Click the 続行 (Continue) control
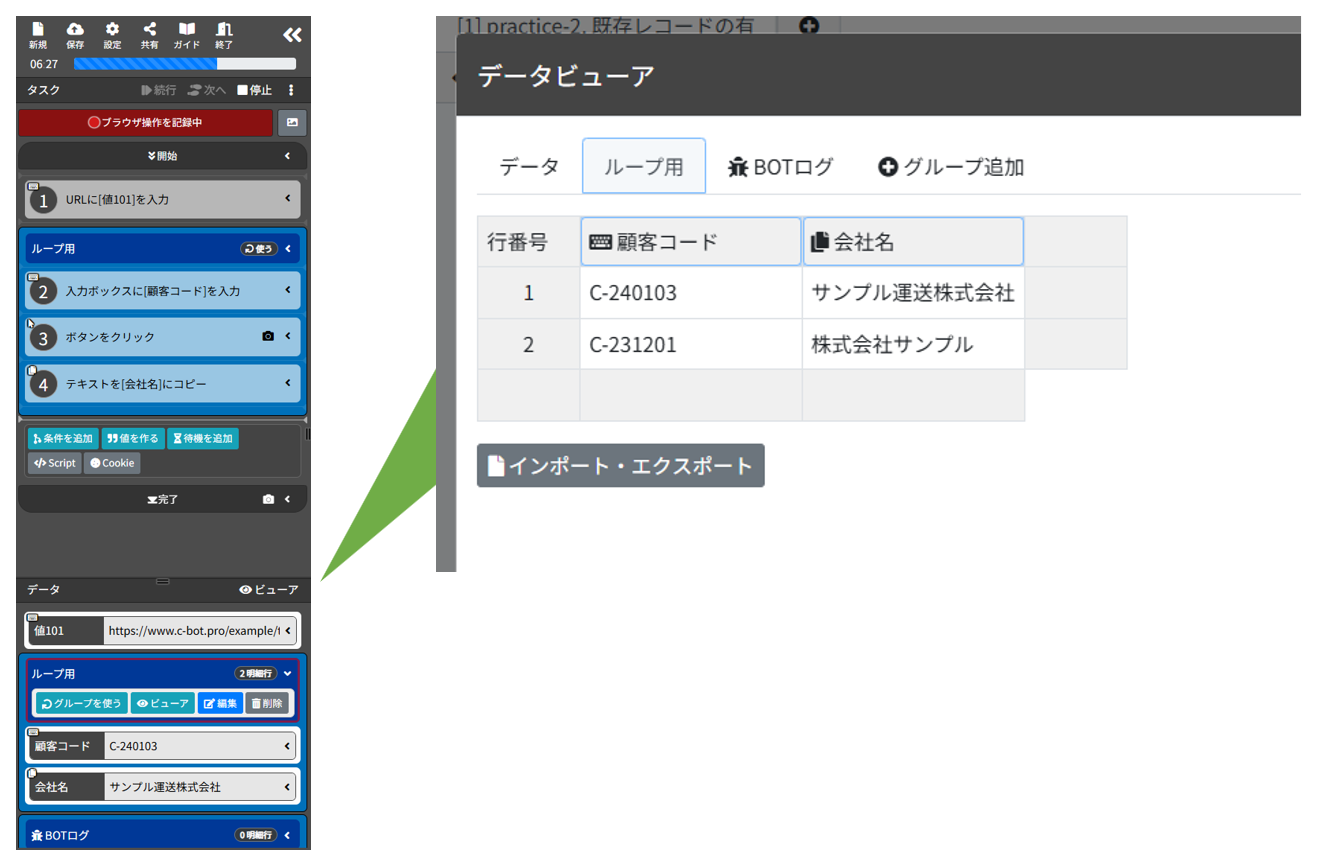1317x863 pixels. tap(158, 90)
